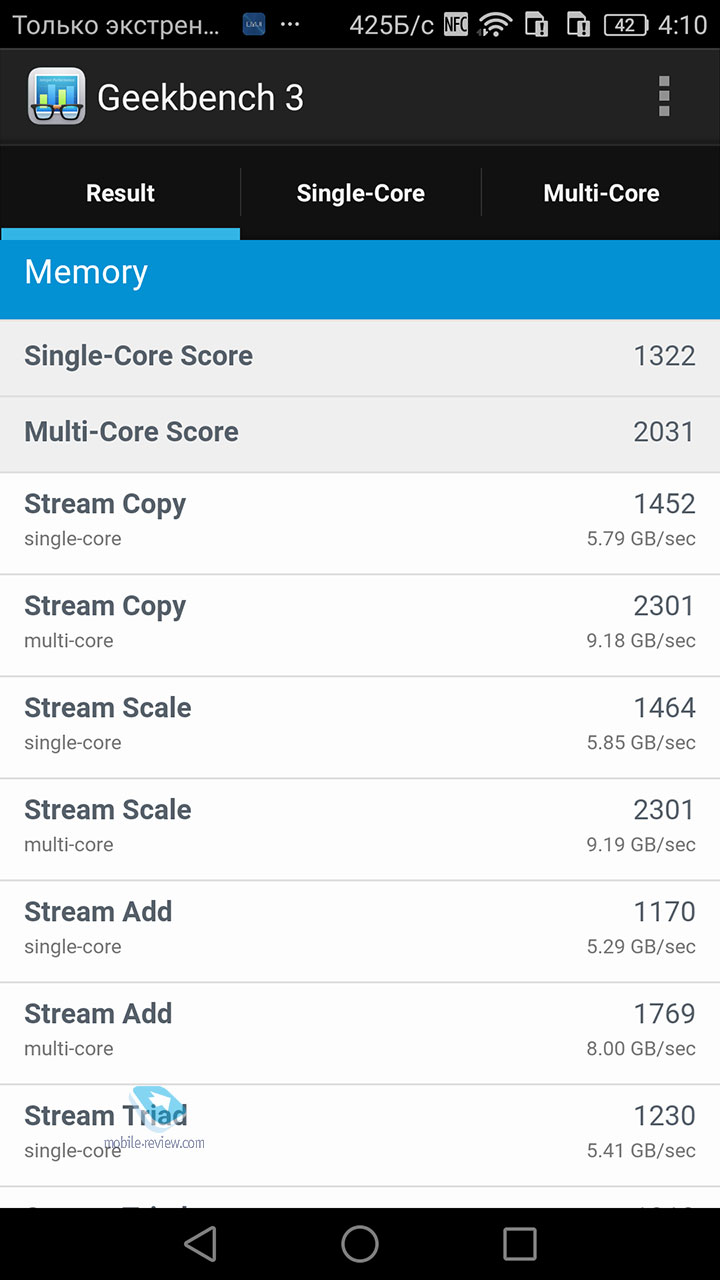The width and height of the screenshot is (720, 1280).
Task: Tap Stream Add multi-core row
Action: [x=360, y=1033]
